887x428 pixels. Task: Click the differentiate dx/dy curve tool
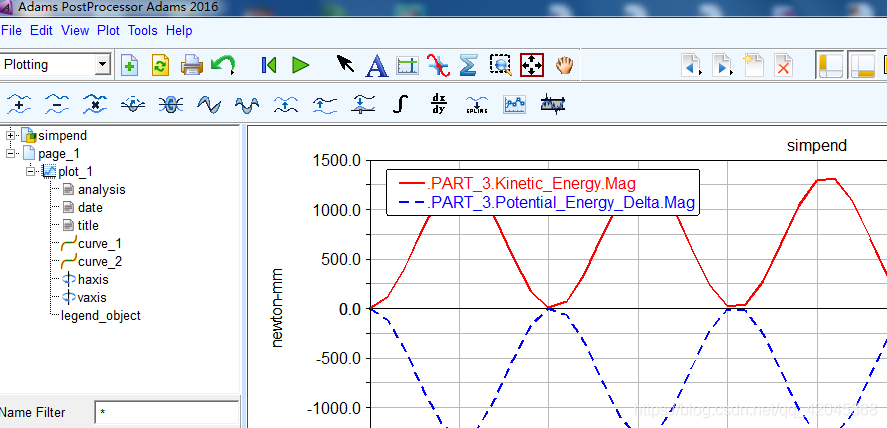(438, 103)
